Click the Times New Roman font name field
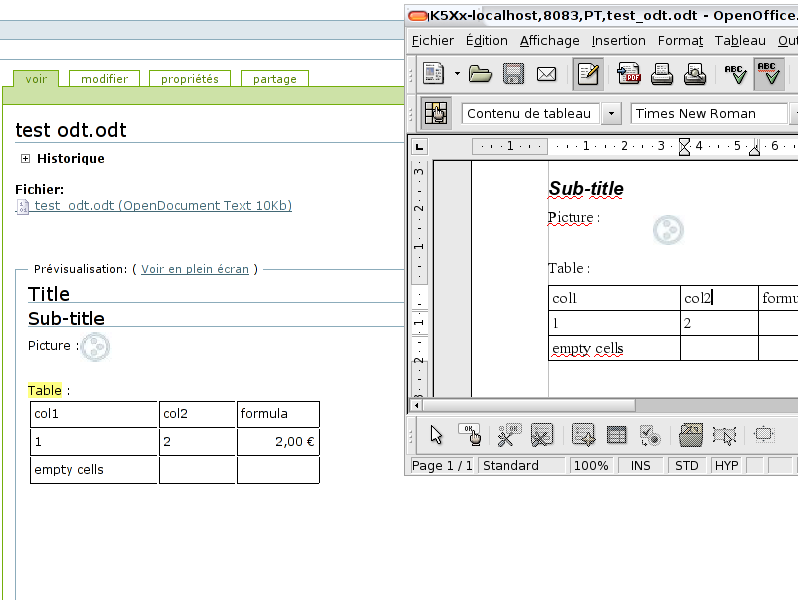 point(708,113)
